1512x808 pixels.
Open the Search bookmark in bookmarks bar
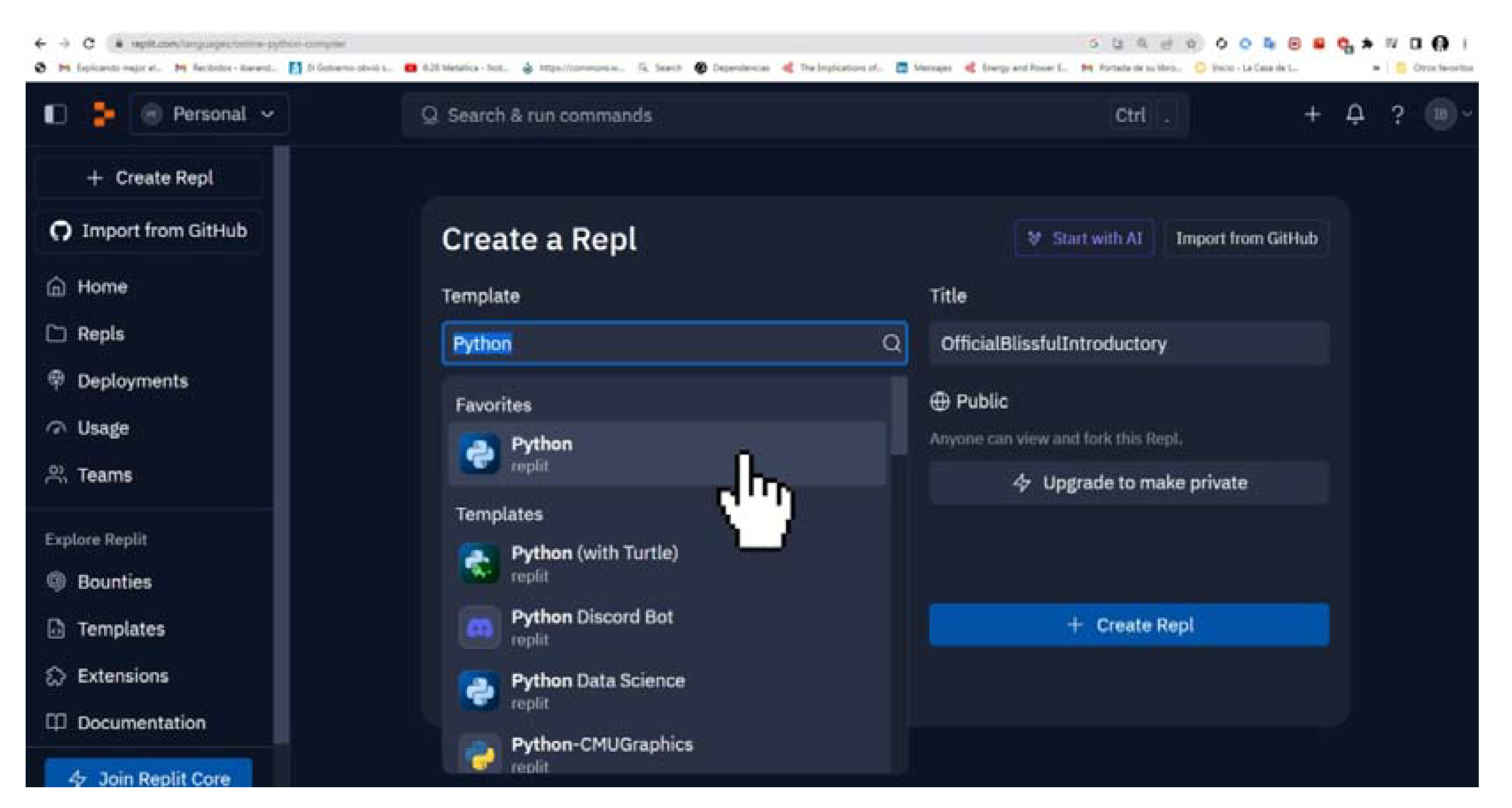[x=660, y=68]
